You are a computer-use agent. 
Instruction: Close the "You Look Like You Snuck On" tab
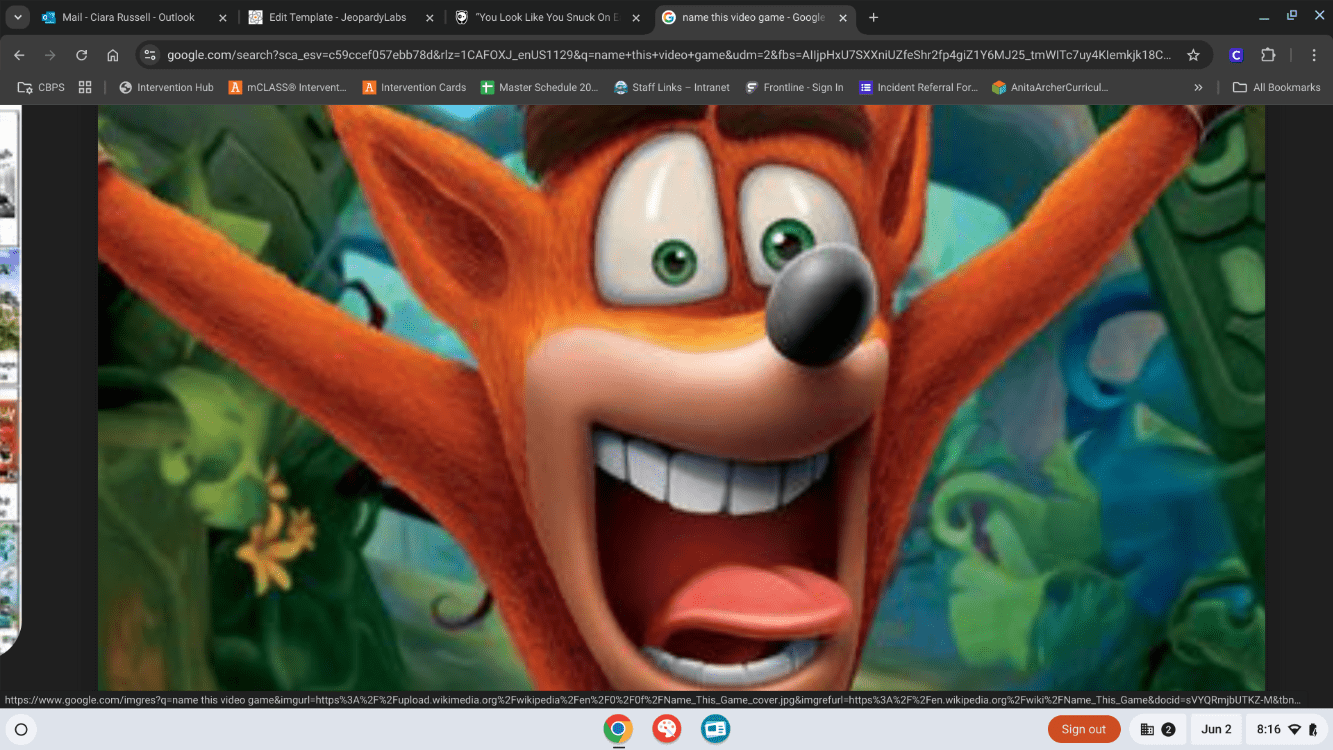[636, 18]
